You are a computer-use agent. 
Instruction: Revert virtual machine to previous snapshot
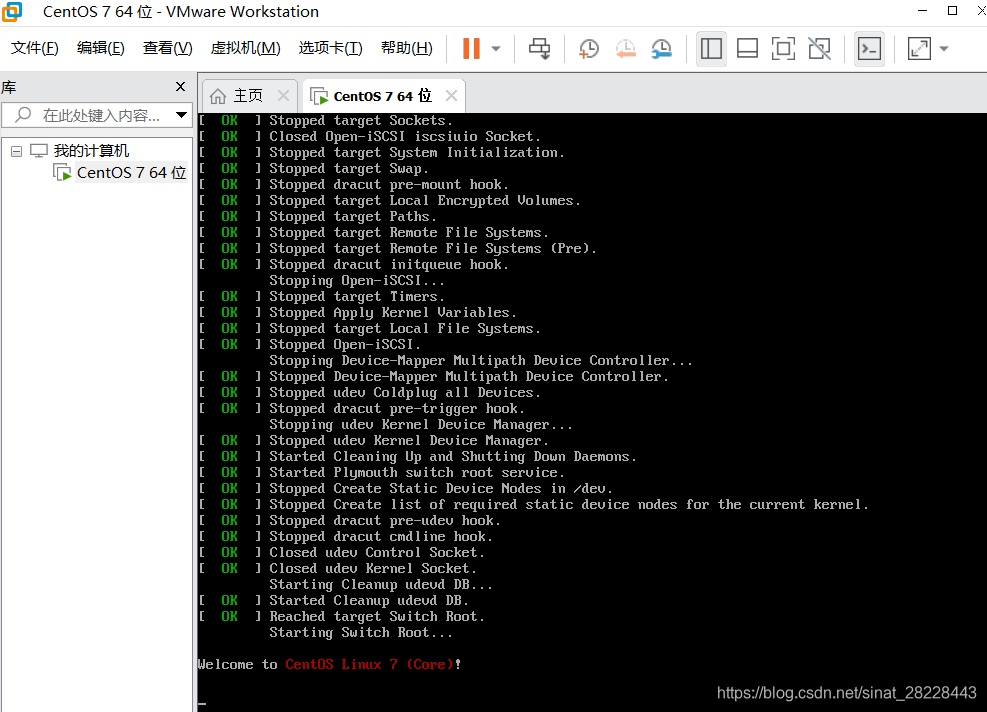pyautogui.click(x=625, y=48)
